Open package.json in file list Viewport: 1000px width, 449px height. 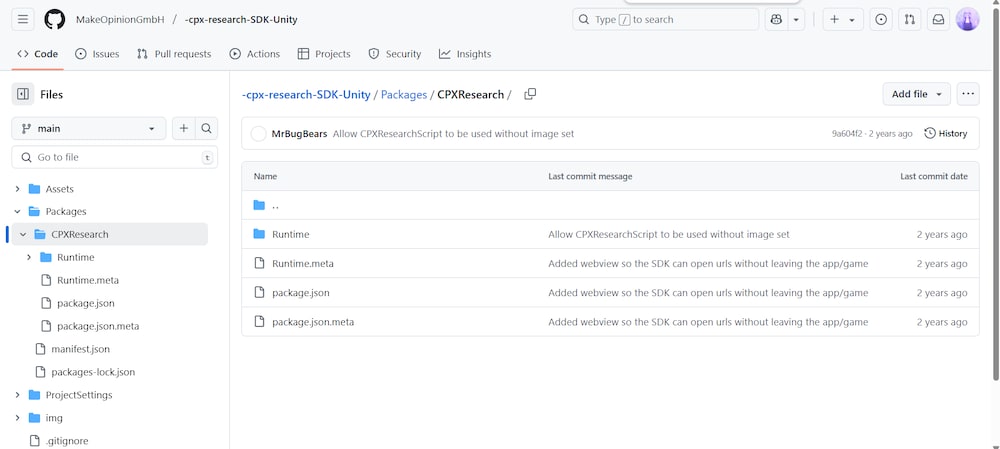point(300,293)
